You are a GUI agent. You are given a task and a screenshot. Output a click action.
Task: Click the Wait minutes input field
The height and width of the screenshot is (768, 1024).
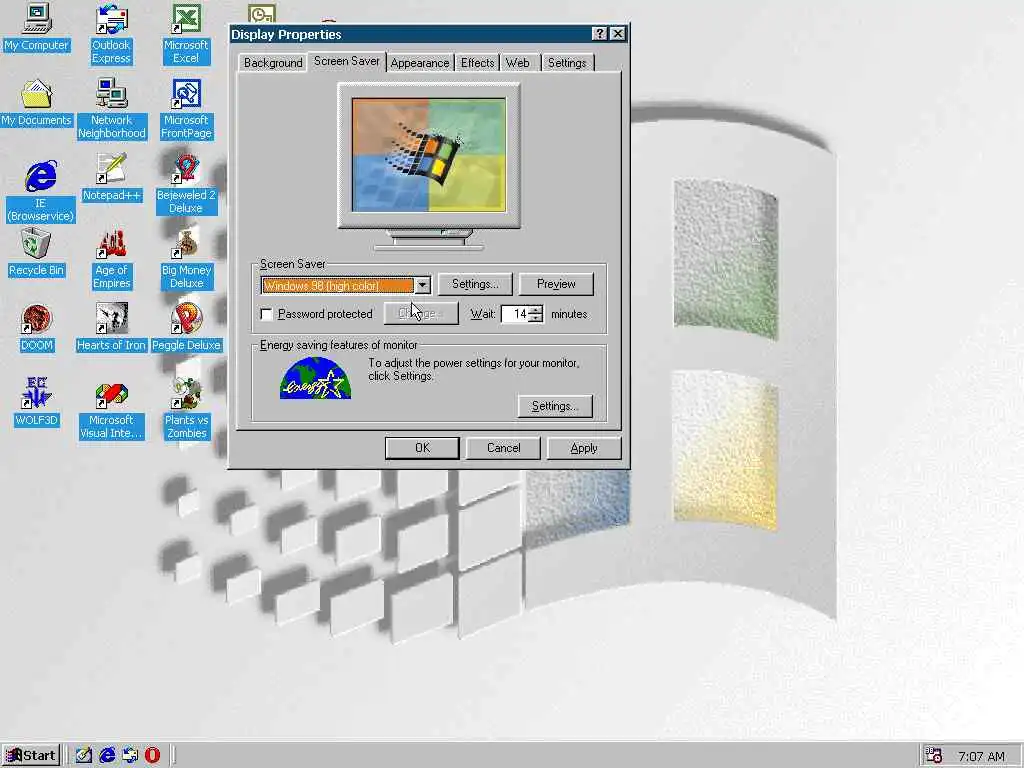click(x=515, y=314)
